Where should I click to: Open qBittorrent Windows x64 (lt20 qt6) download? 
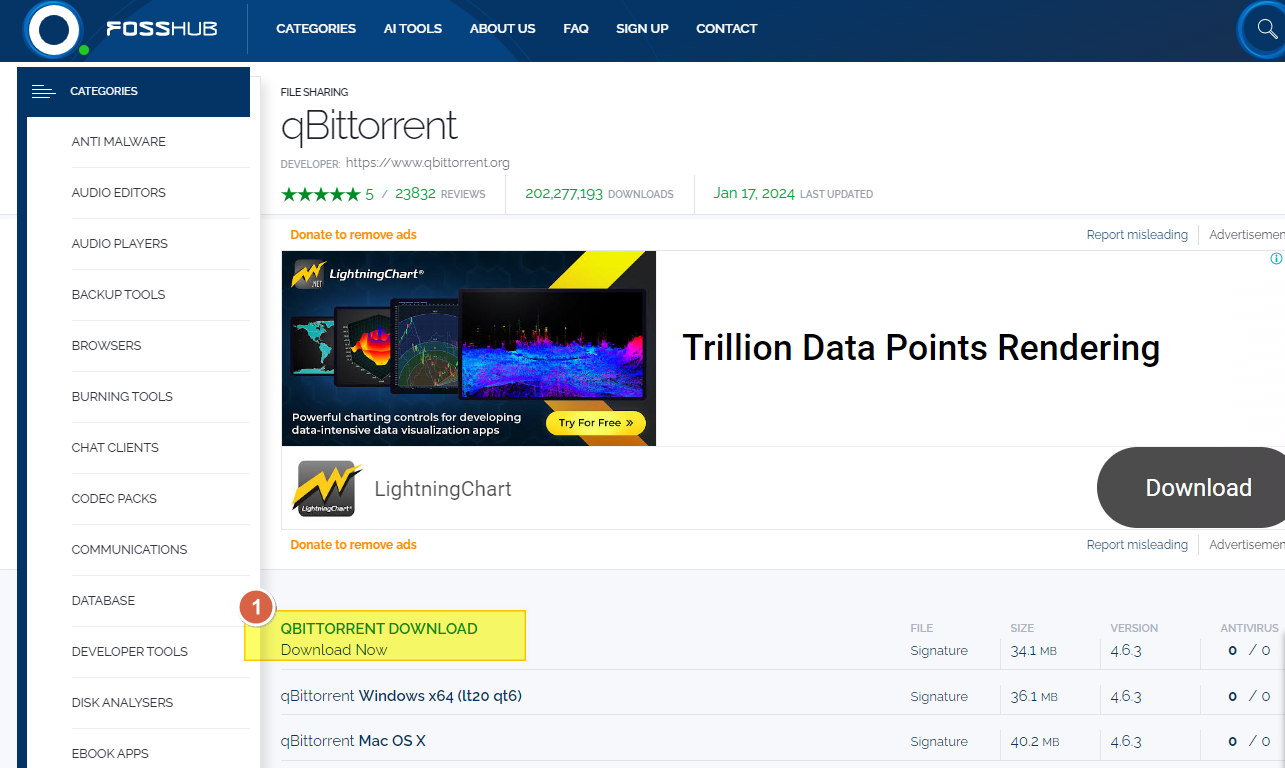(x=401, y=696)
